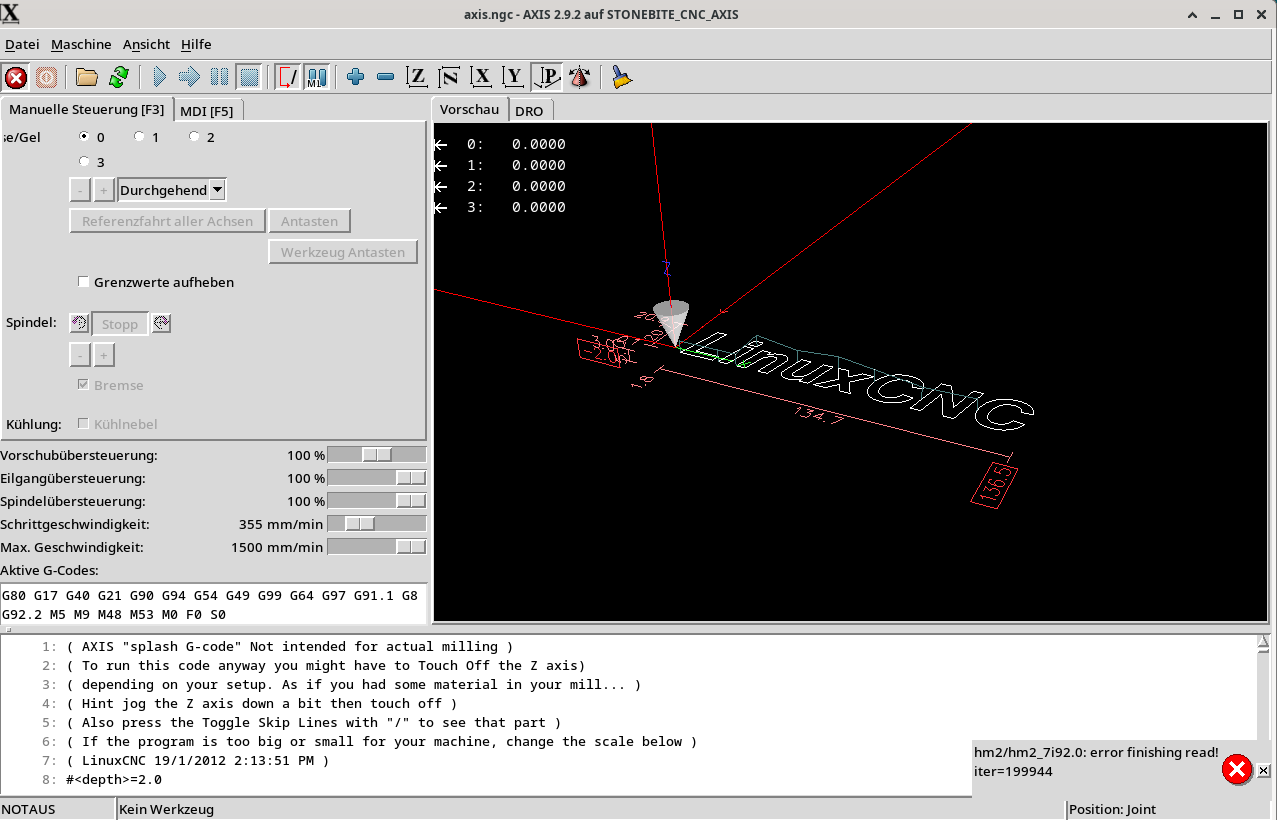Open the Datei menu
This screenshot has width=1277, height=820.
[x=22, y=44]
